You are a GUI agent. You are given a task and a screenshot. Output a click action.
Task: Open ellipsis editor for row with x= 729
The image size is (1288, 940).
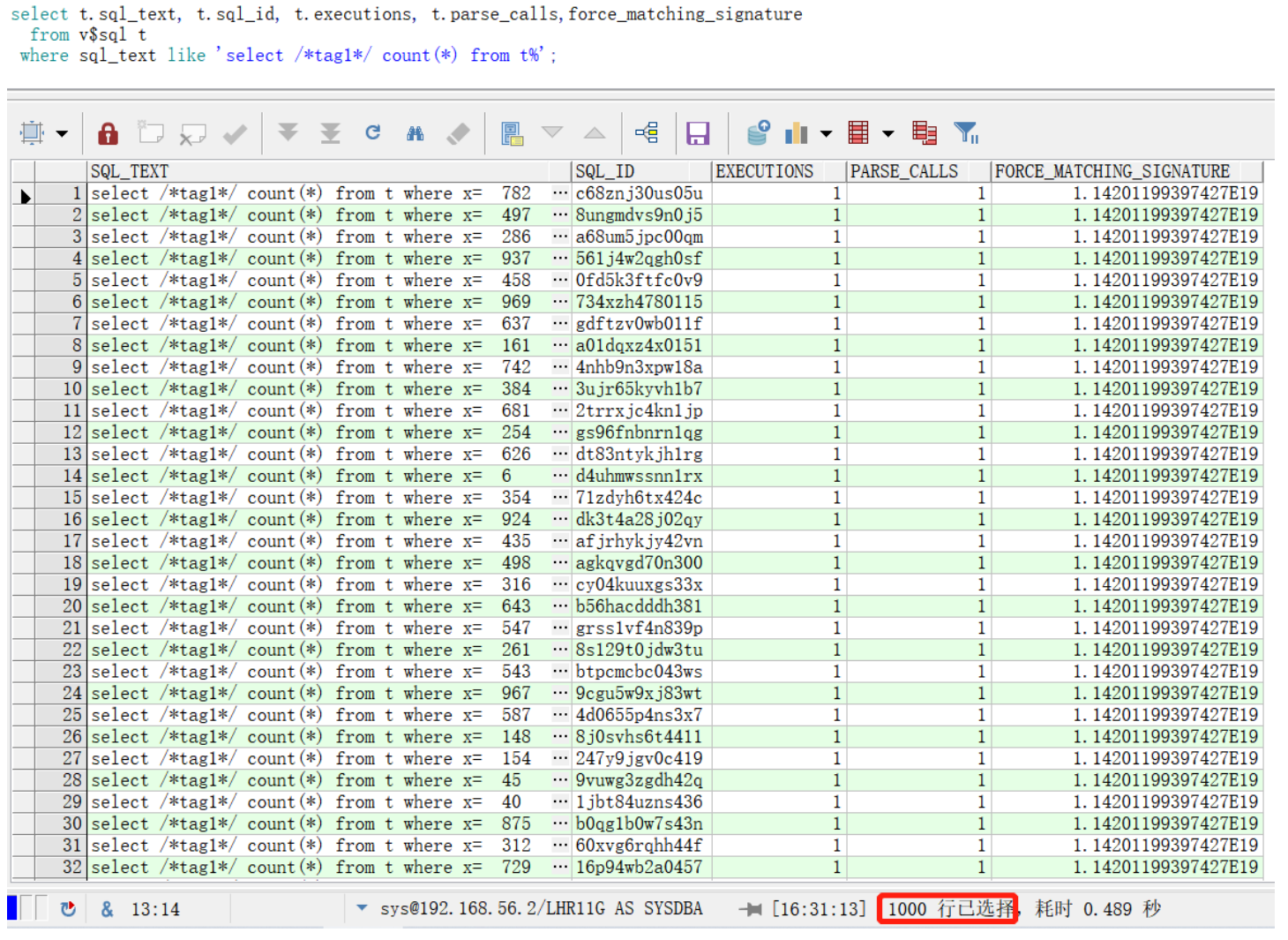click(560, 867)
